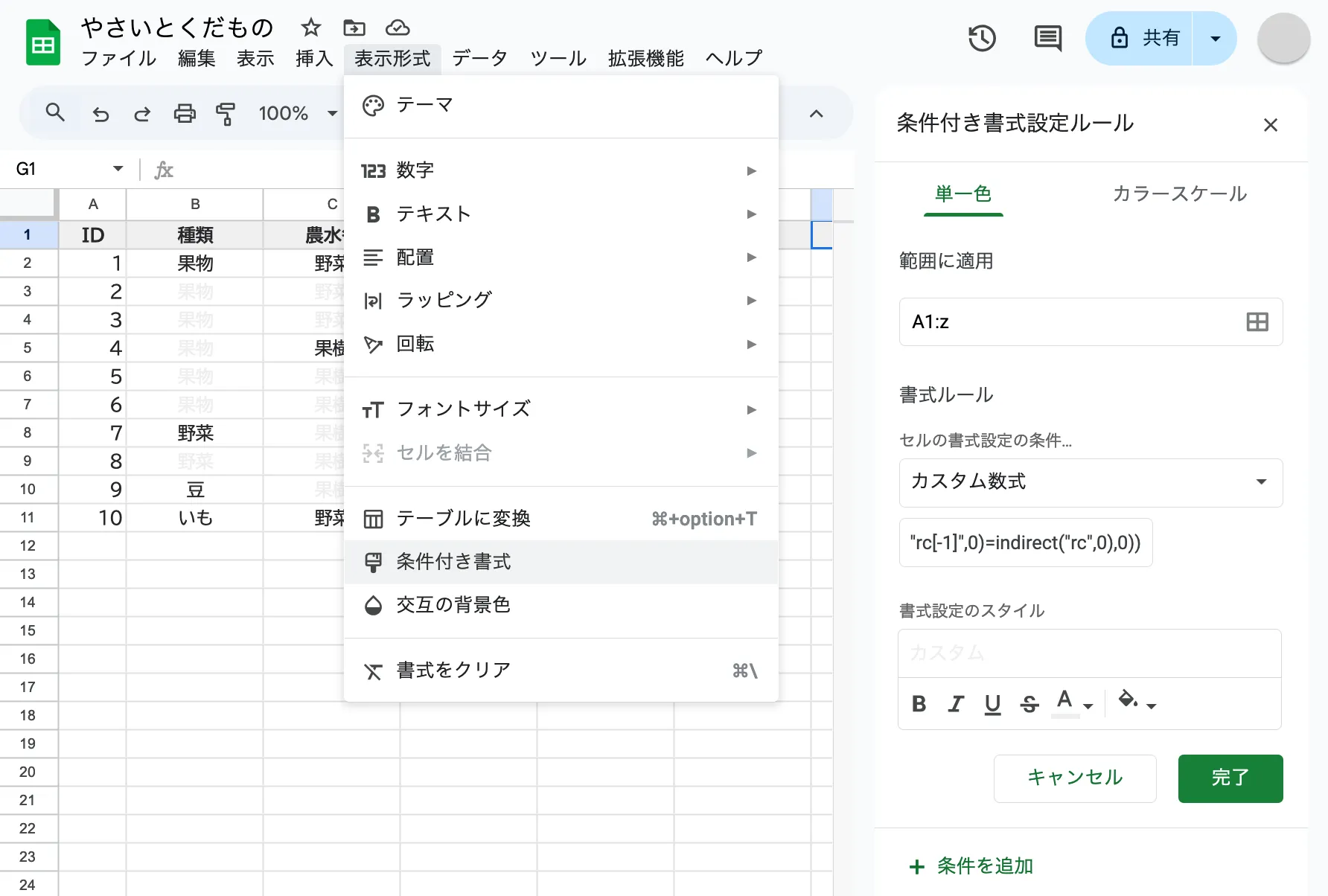Select 条件付き書式 from the menu
Viewport: 1328px width, 896px height.
pos(453,562)
